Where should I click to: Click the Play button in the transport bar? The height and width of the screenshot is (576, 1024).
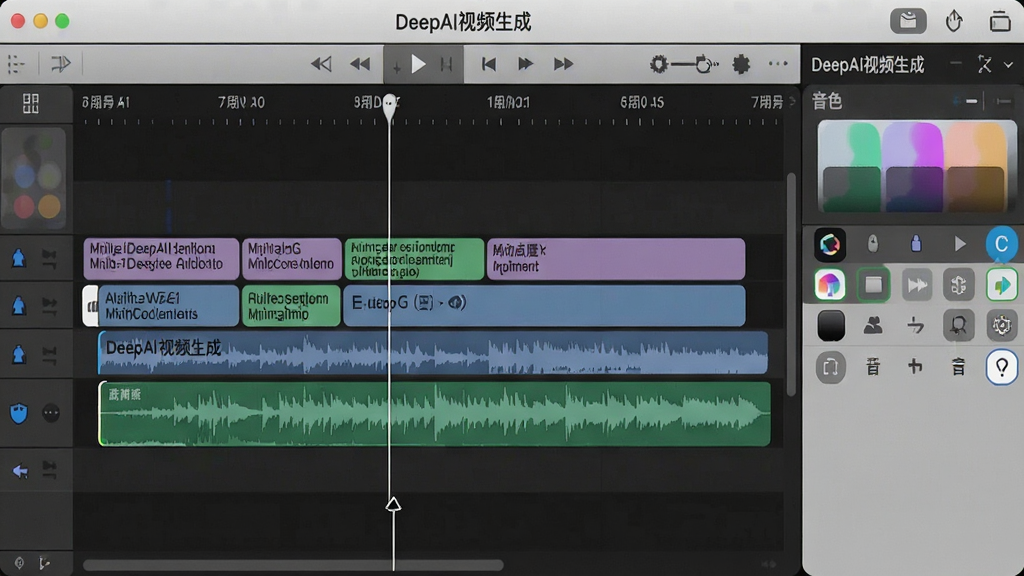pyautogui.click(x=418, y=64)
